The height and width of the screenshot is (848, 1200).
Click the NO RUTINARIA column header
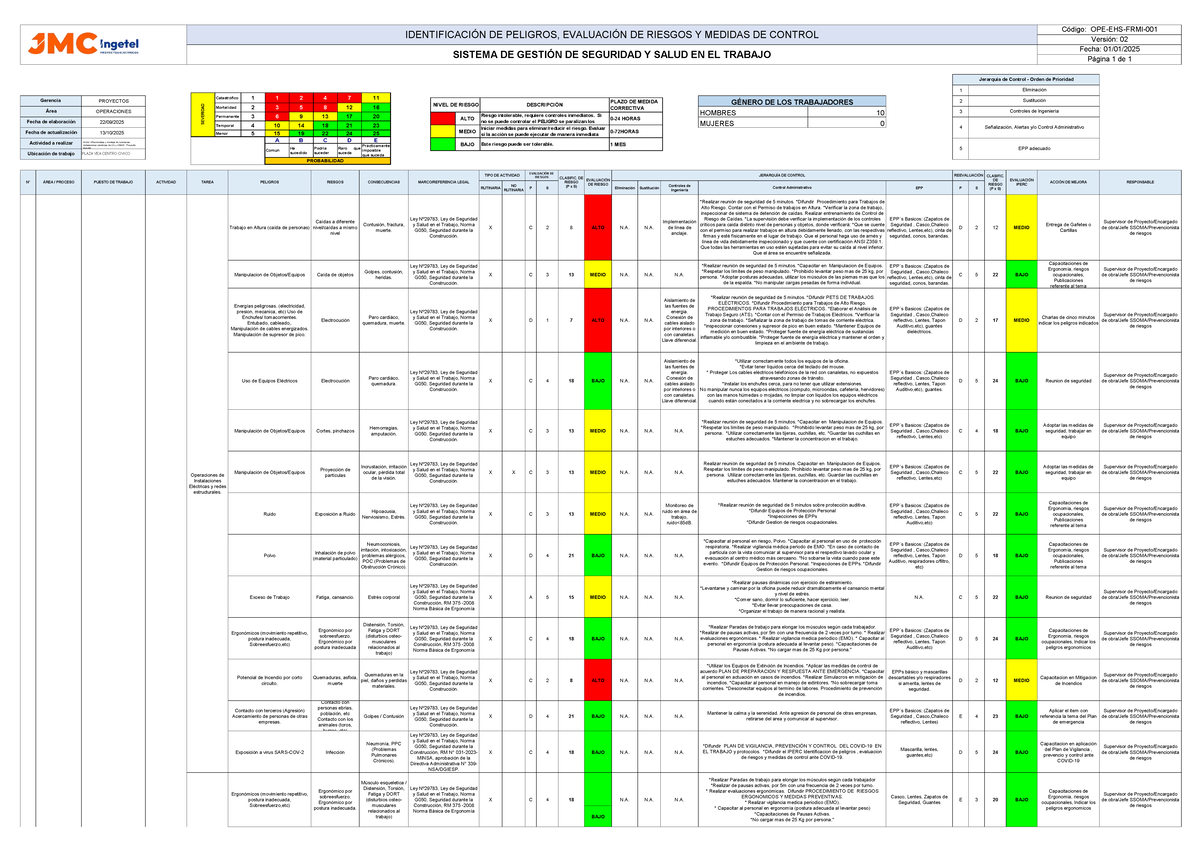click(x=512, y=188)
